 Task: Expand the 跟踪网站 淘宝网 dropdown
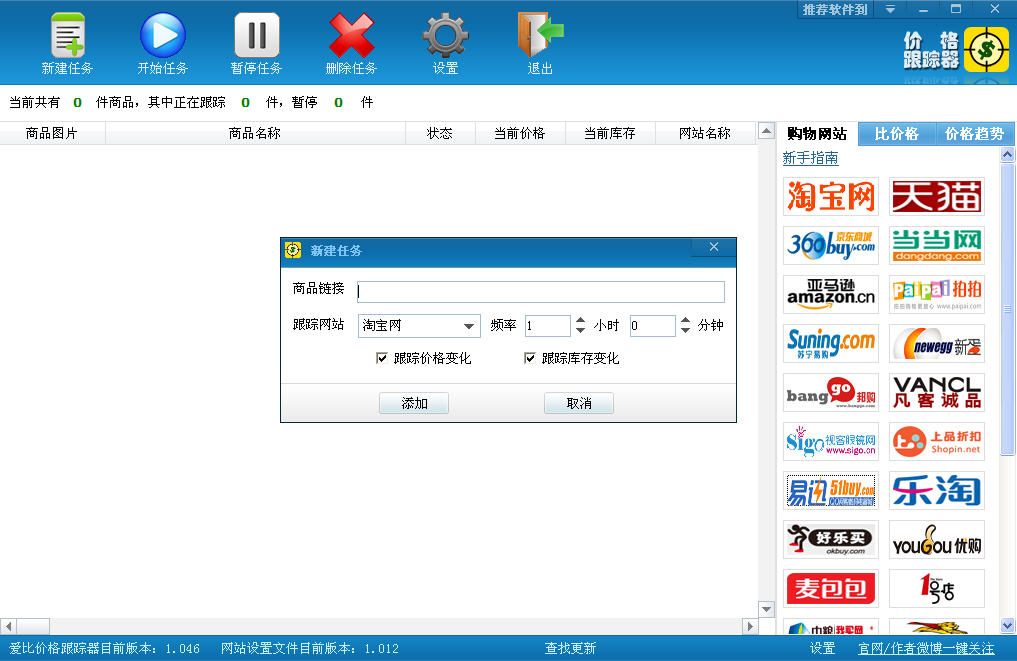pos(469,326)
